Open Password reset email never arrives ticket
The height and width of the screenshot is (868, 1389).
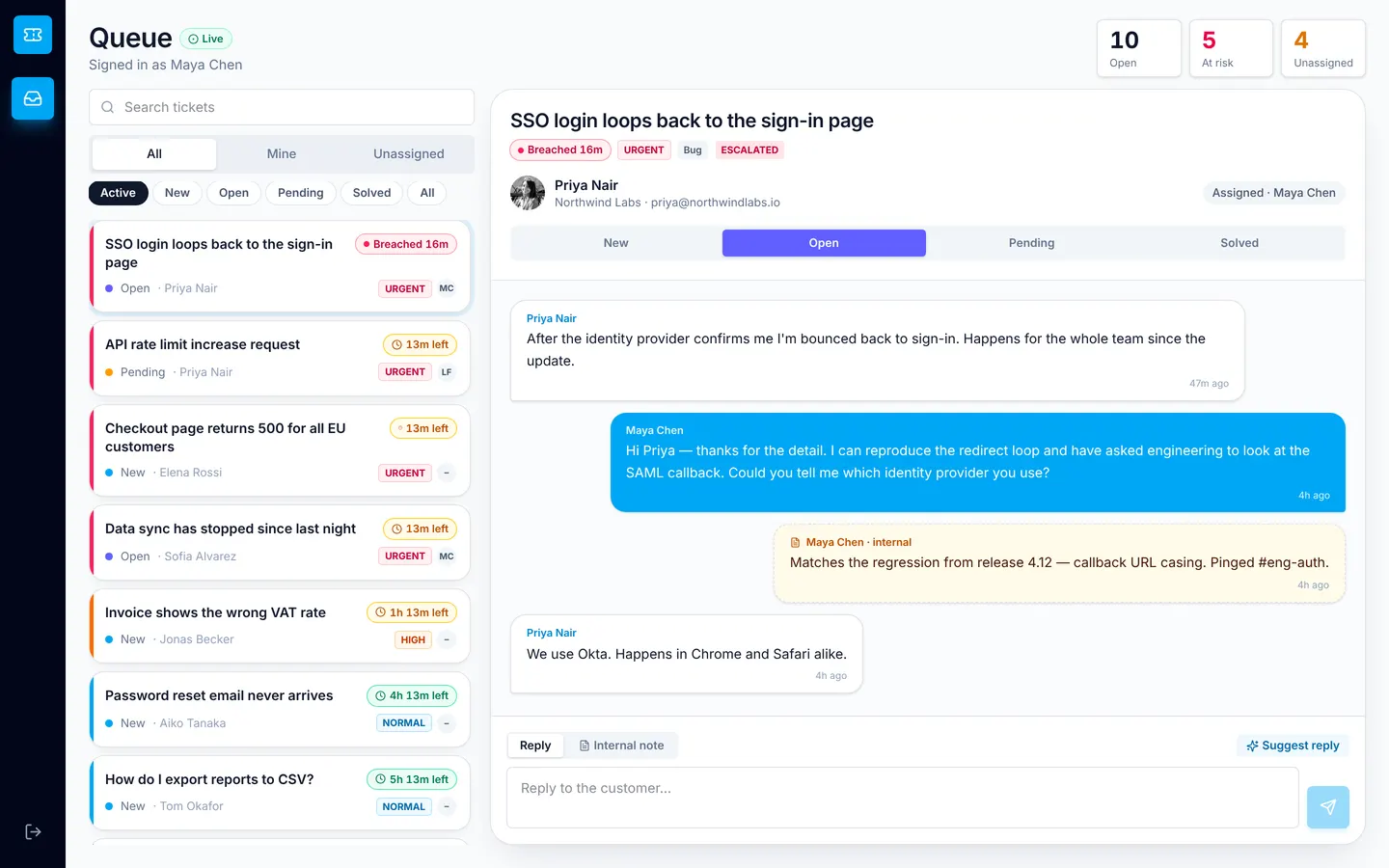pos(280,710)
